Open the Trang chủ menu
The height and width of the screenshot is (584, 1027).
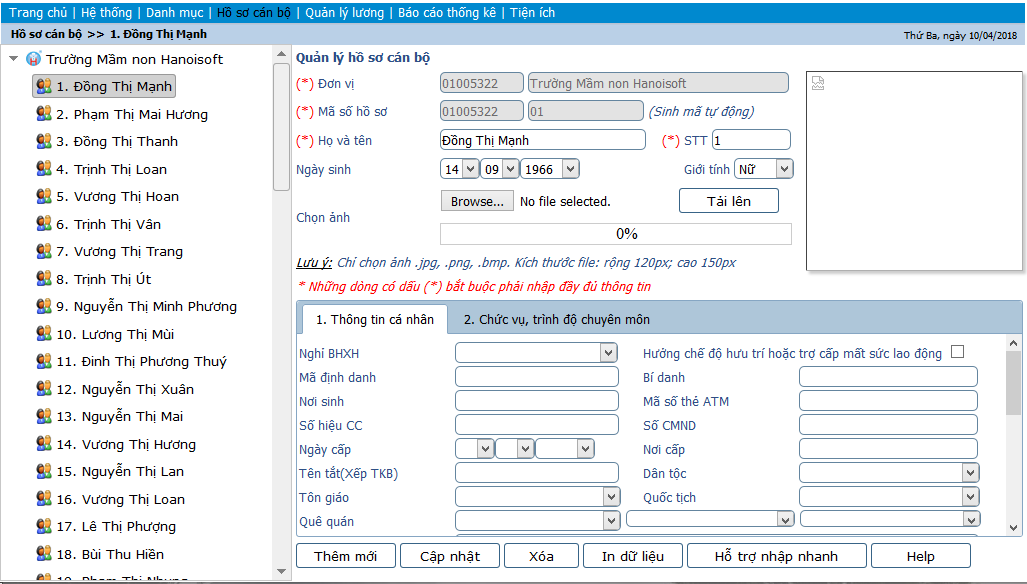pos(38,12)
